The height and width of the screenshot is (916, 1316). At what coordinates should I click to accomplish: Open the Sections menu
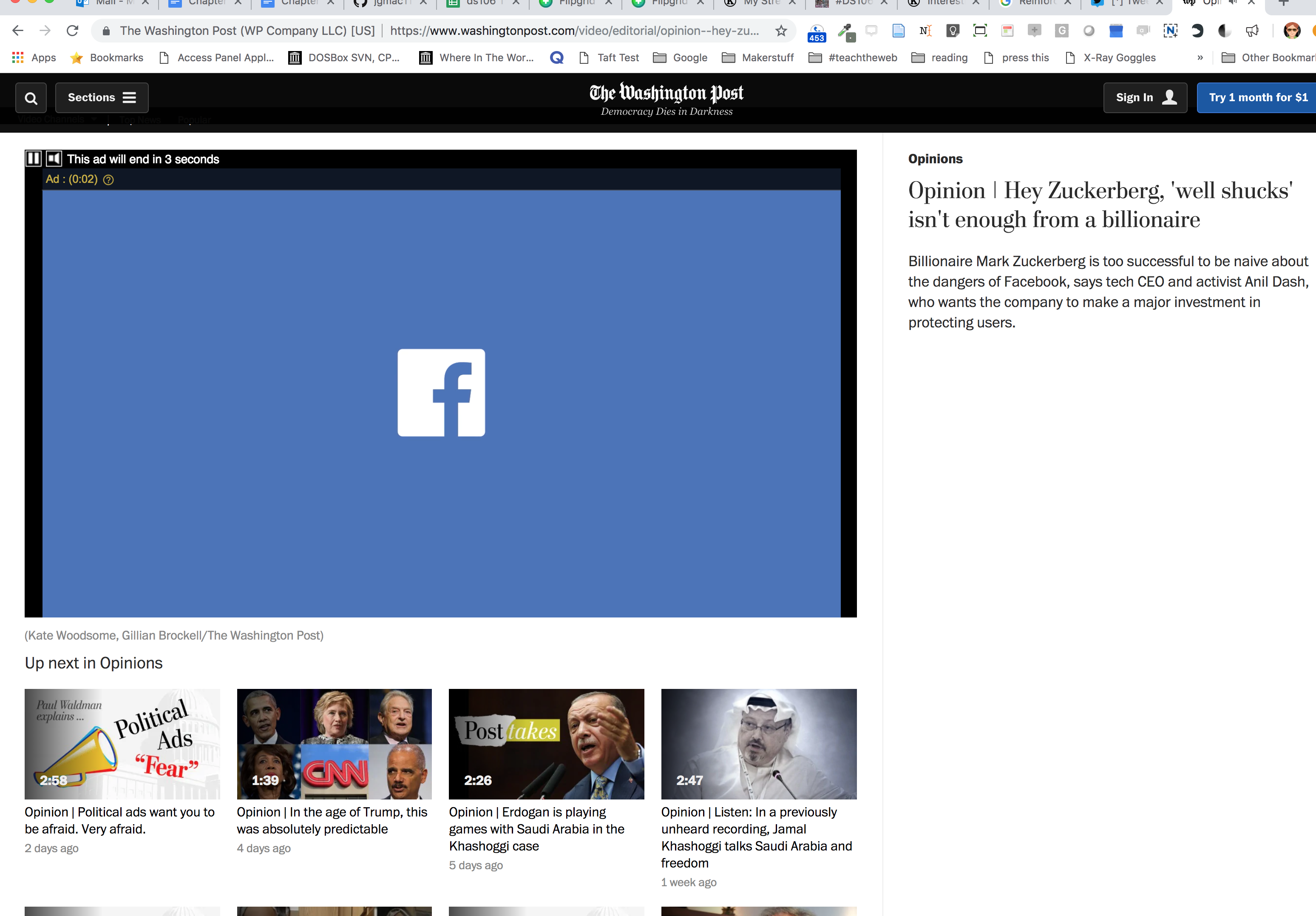[102, 97]
